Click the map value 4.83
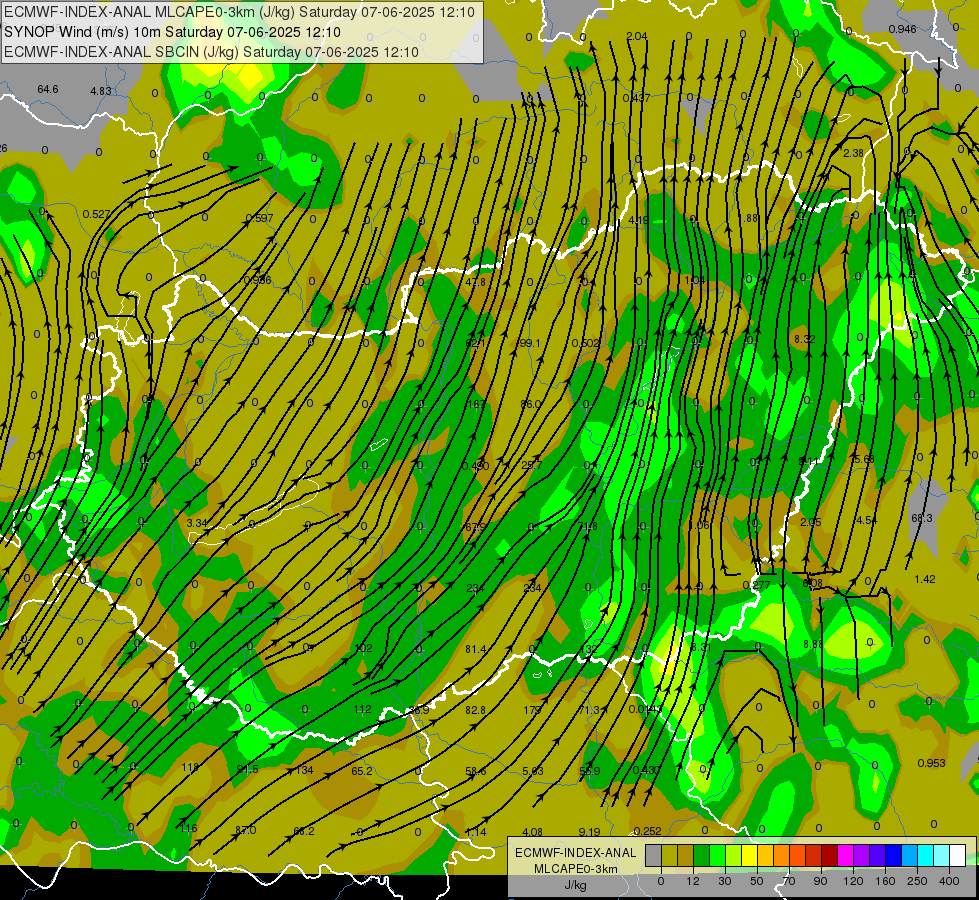 [x=101, y=91]
